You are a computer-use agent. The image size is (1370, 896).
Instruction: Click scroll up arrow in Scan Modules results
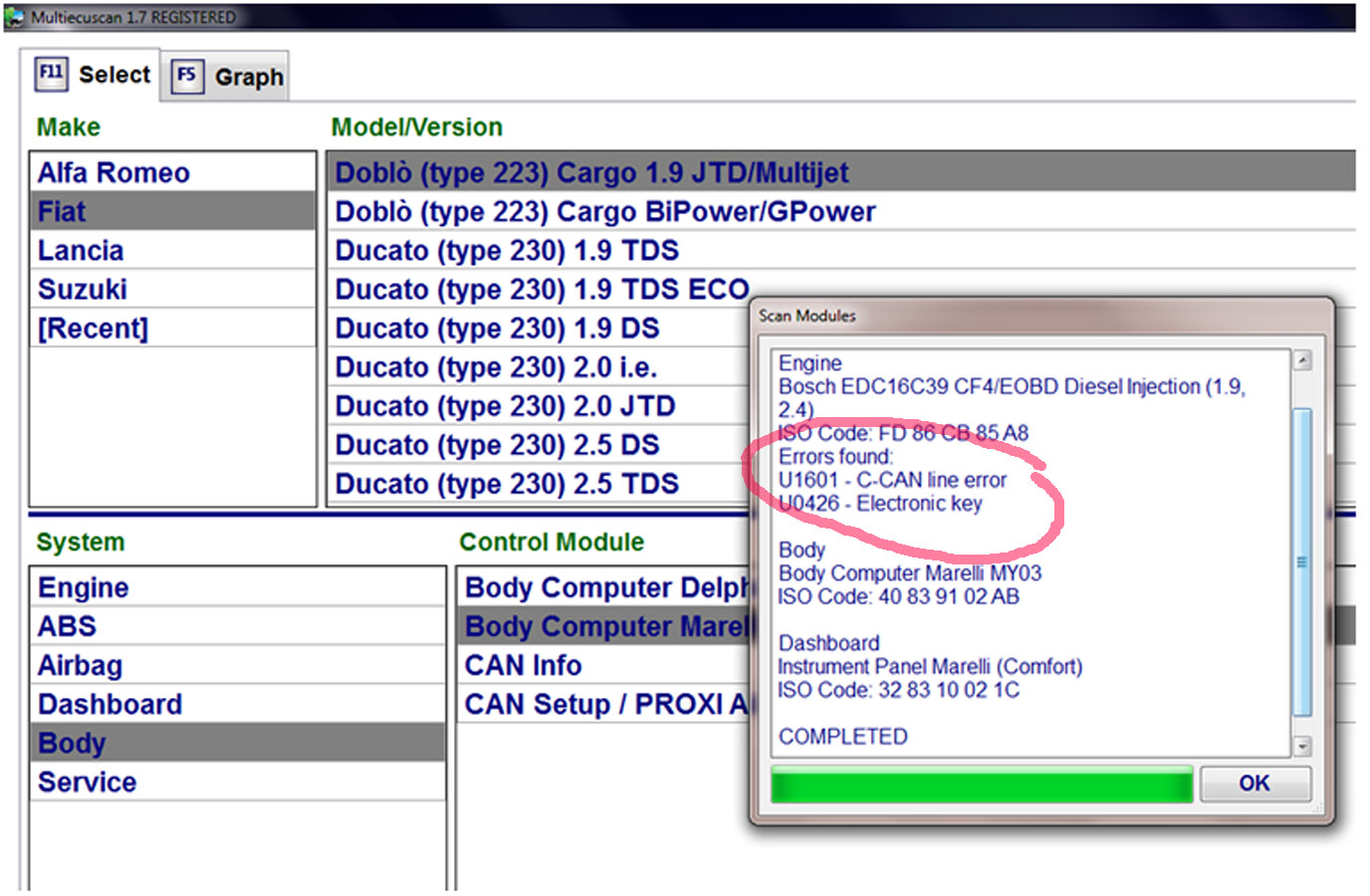[x=1301, y=360]
